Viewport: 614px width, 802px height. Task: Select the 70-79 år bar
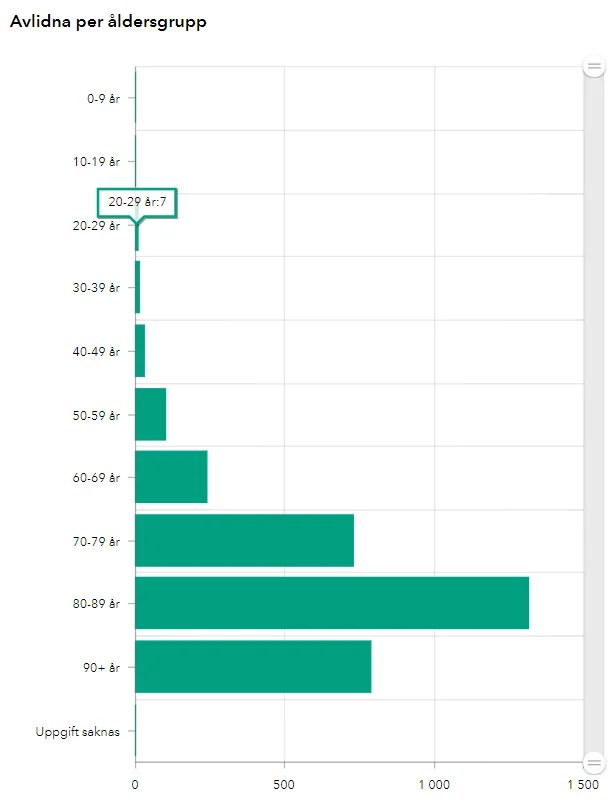pos(244,540)
